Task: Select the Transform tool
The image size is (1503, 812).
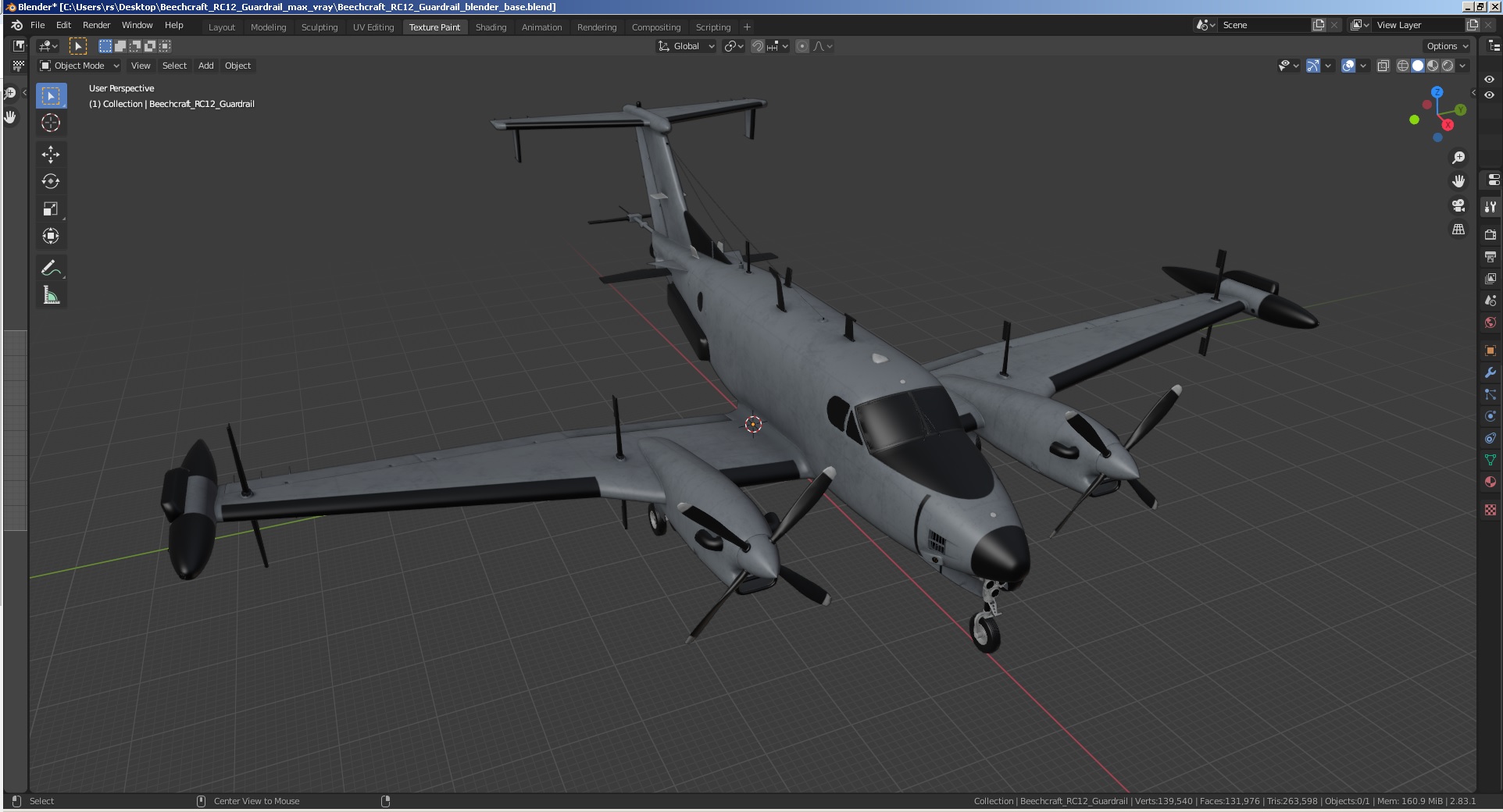Action: (51, 236)
